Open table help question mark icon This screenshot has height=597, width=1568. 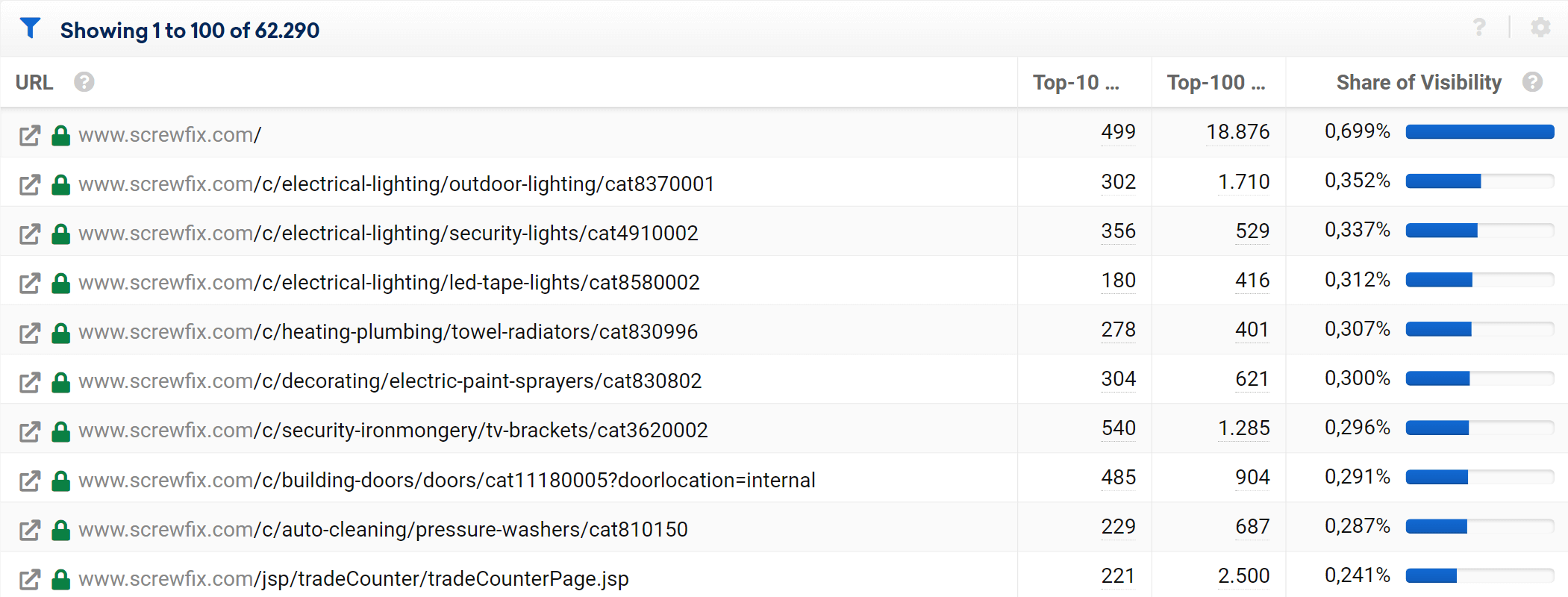[1479, 28]
